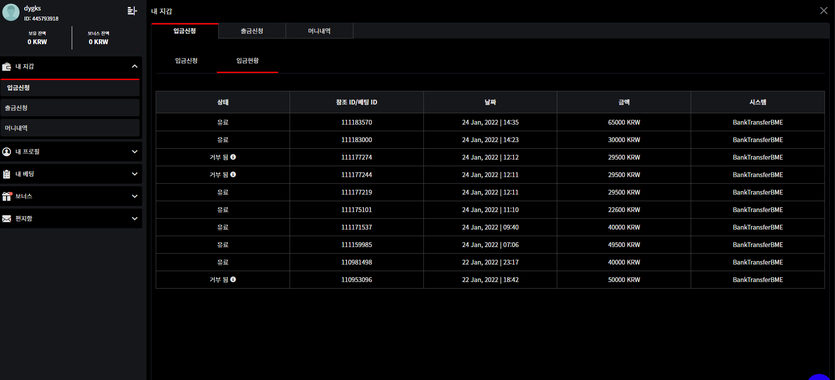The height and width of the screenshot is (380, 835).
Task: Click reference ID 110981498
Action: [x=357, y=262]
